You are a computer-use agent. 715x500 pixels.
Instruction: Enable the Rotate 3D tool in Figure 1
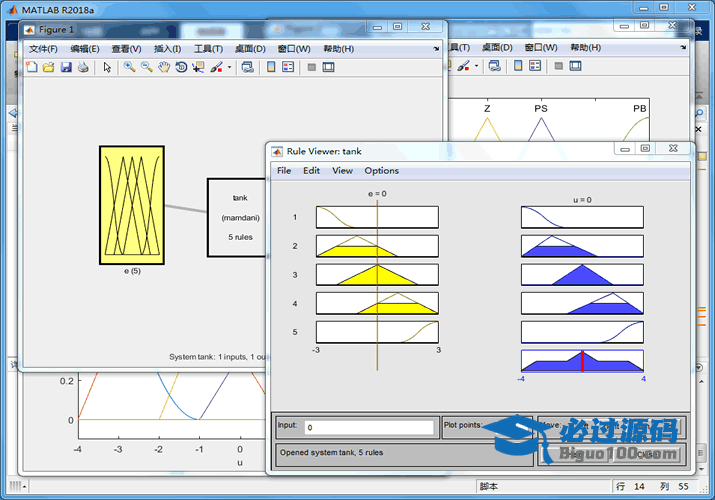click(181, 67)
